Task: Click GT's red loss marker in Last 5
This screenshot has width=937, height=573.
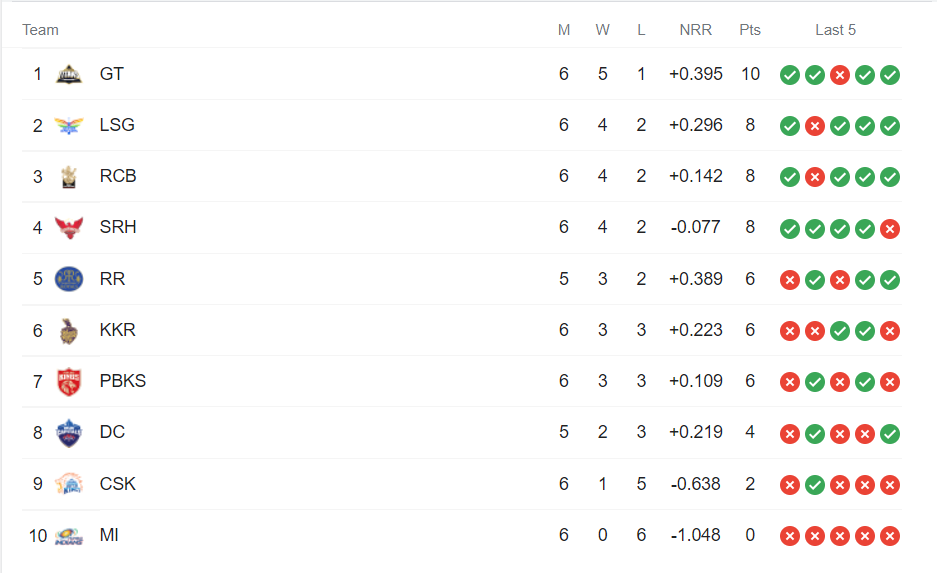Action: pyautogui.click(x=840, y=75)
